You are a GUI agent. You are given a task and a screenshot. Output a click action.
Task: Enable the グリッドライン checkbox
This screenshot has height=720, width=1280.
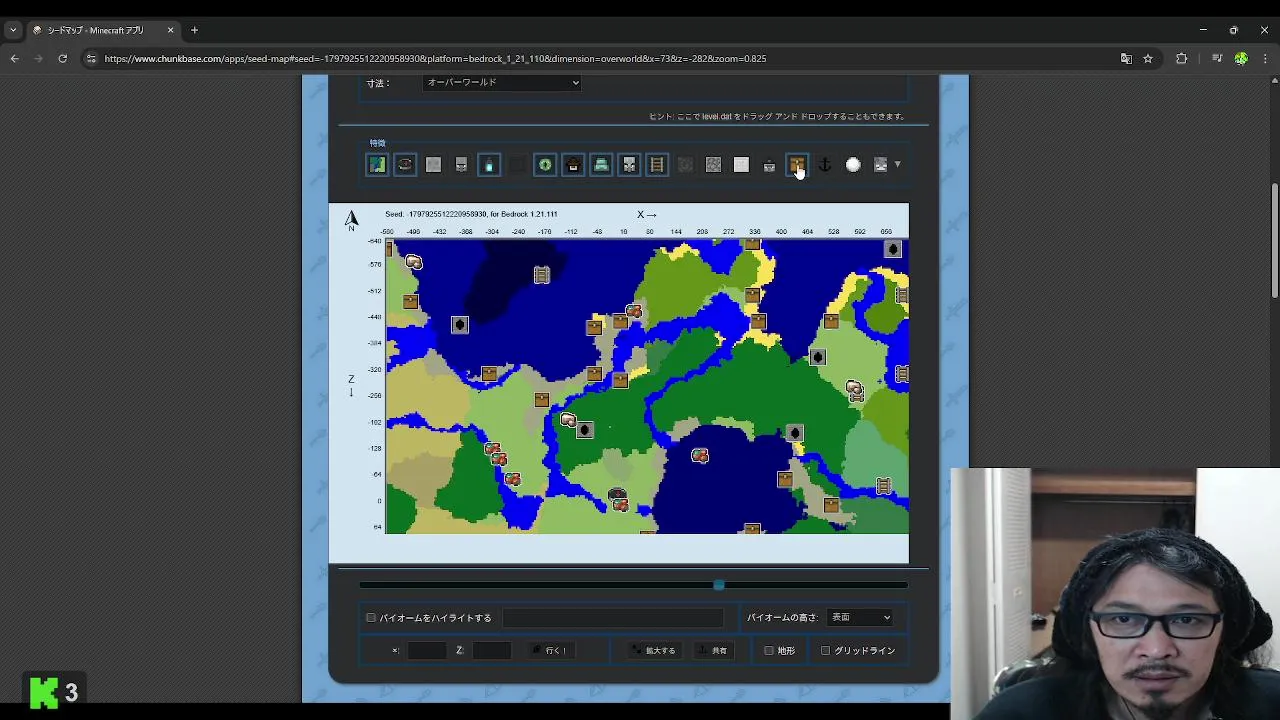(x=826, y=651)
